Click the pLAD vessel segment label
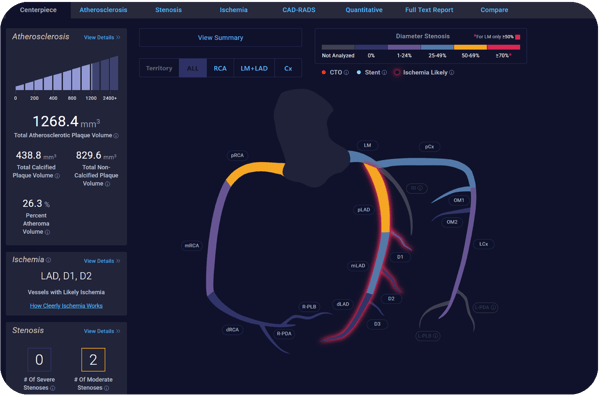The image size is (600, 398). (364, 210)
